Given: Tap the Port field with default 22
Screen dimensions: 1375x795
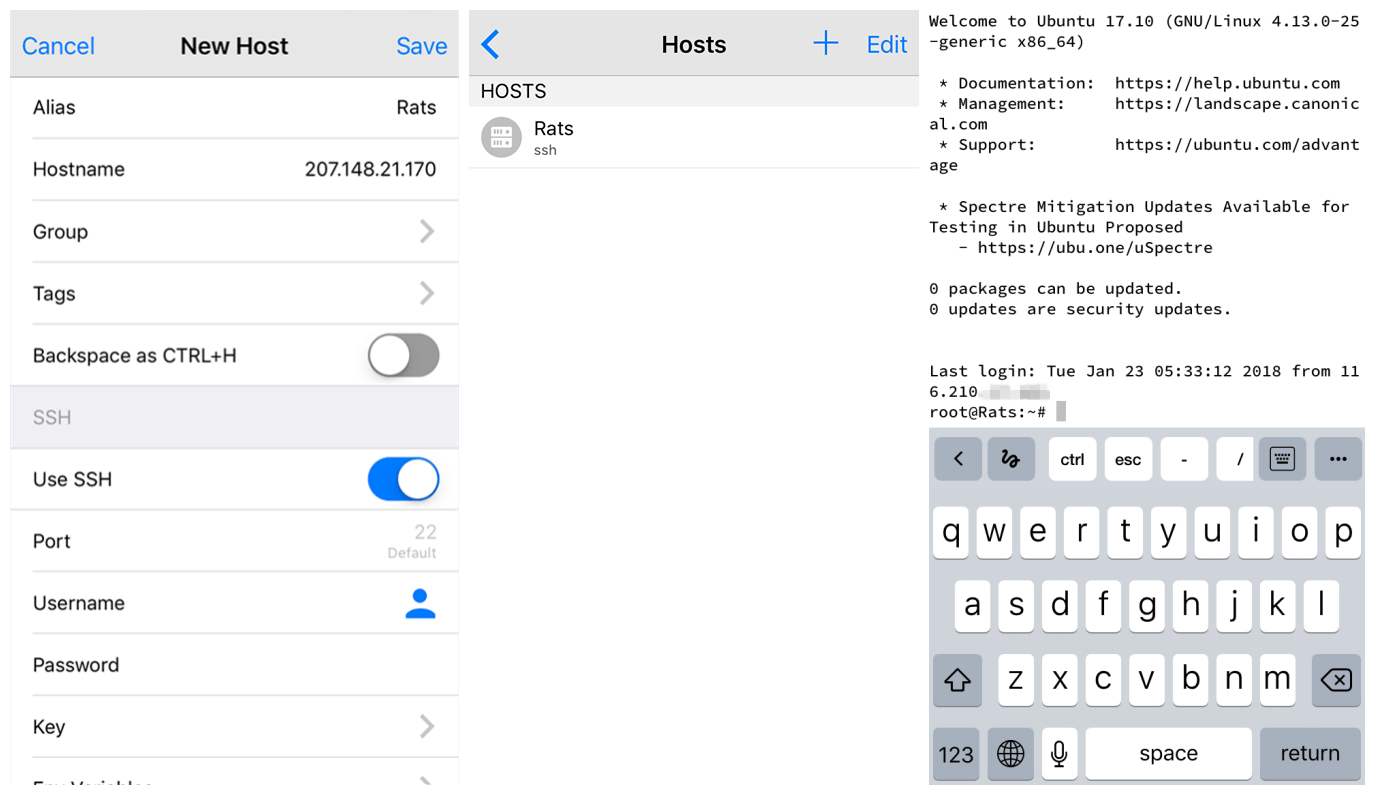Looking at the screenshot, I should click(x=235, y=541).
